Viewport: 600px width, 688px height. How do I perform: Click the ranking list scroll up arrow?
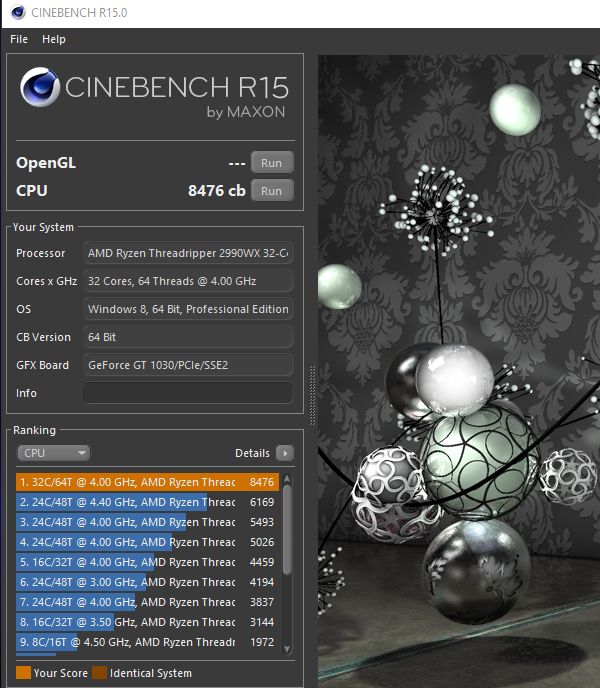[x=287, y=478]
